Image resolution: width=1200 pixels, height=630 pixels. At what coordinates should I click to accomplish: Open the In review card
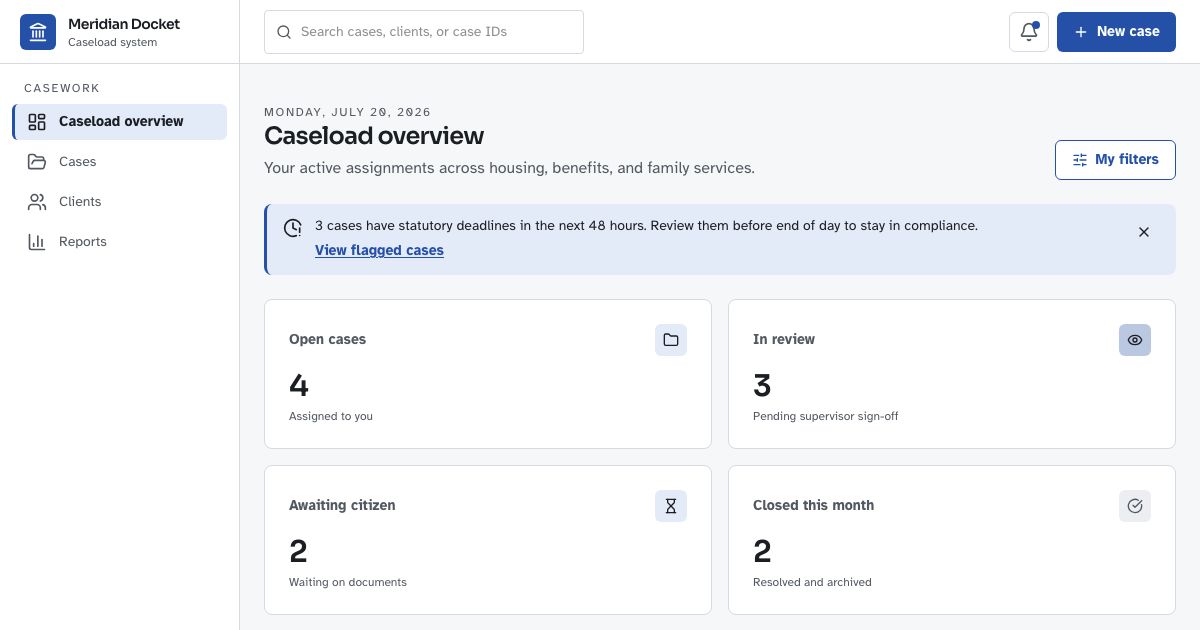click(x=952, y=374)
